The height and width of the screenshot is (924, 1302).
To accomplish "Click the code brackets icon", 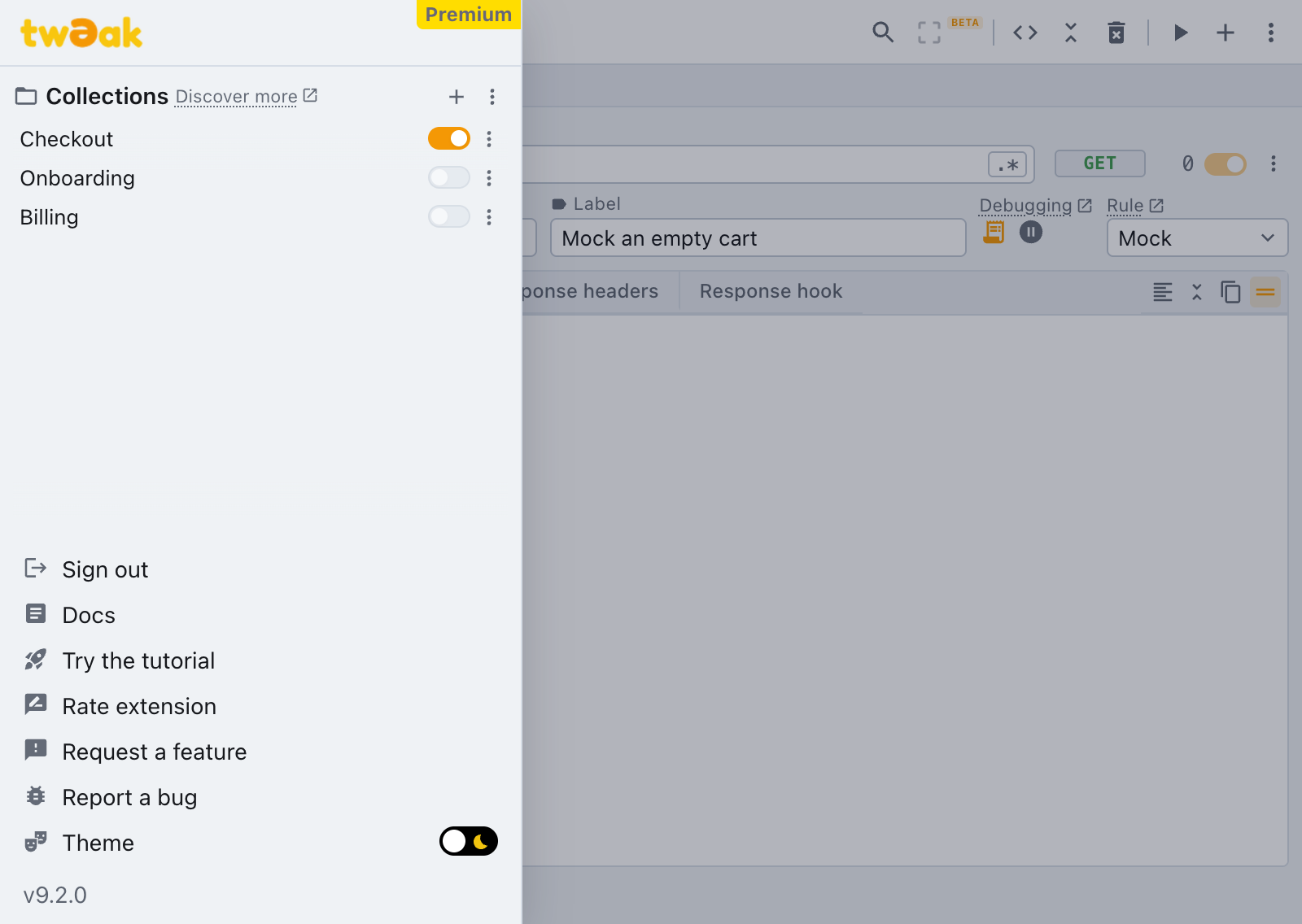I will (x=1025, y=33).
